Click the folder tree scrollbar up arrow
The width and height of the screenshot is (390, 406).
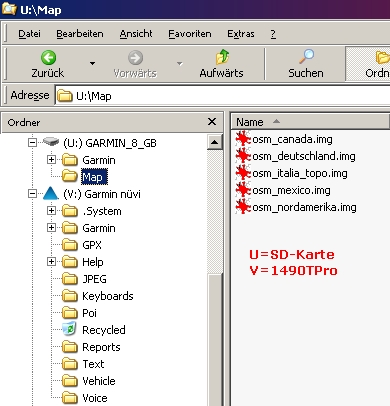click(x=214, y=142)
